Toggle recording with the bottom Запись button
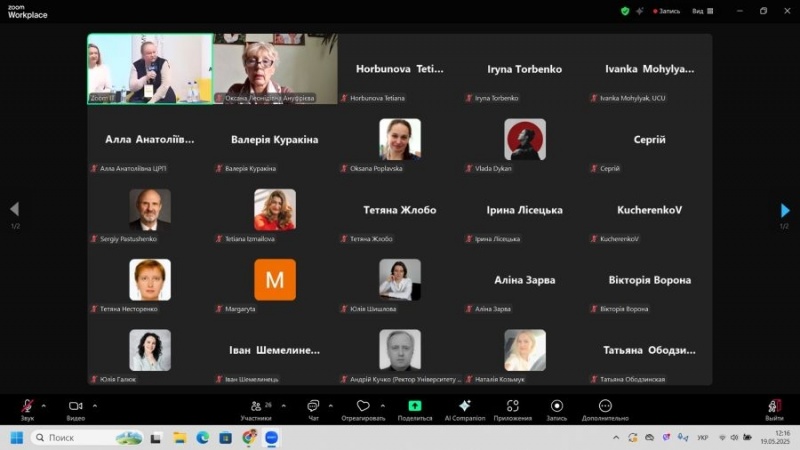Viewport: 800px width, 450px height. (x=556, y=406)
